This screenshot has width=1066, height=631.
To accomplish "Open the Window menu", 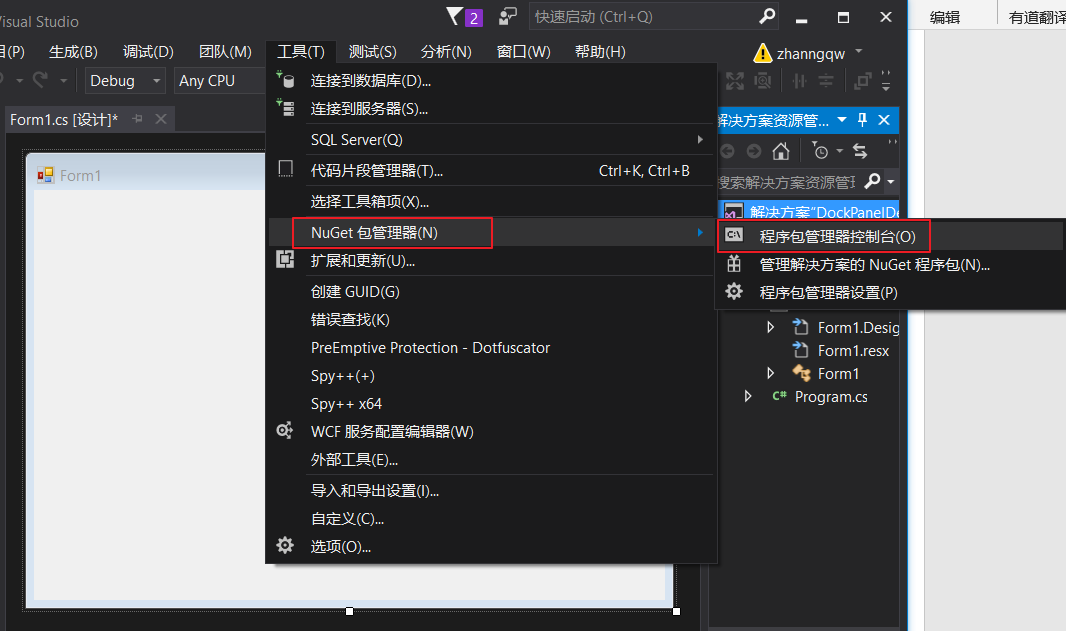I will point(523,52).
